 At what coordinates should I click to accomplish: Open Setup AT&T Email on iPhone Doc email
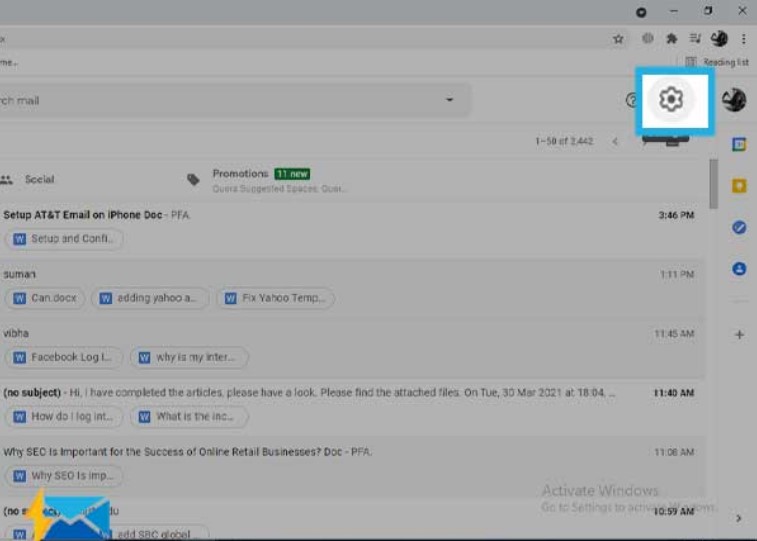[x=350, y=215]
